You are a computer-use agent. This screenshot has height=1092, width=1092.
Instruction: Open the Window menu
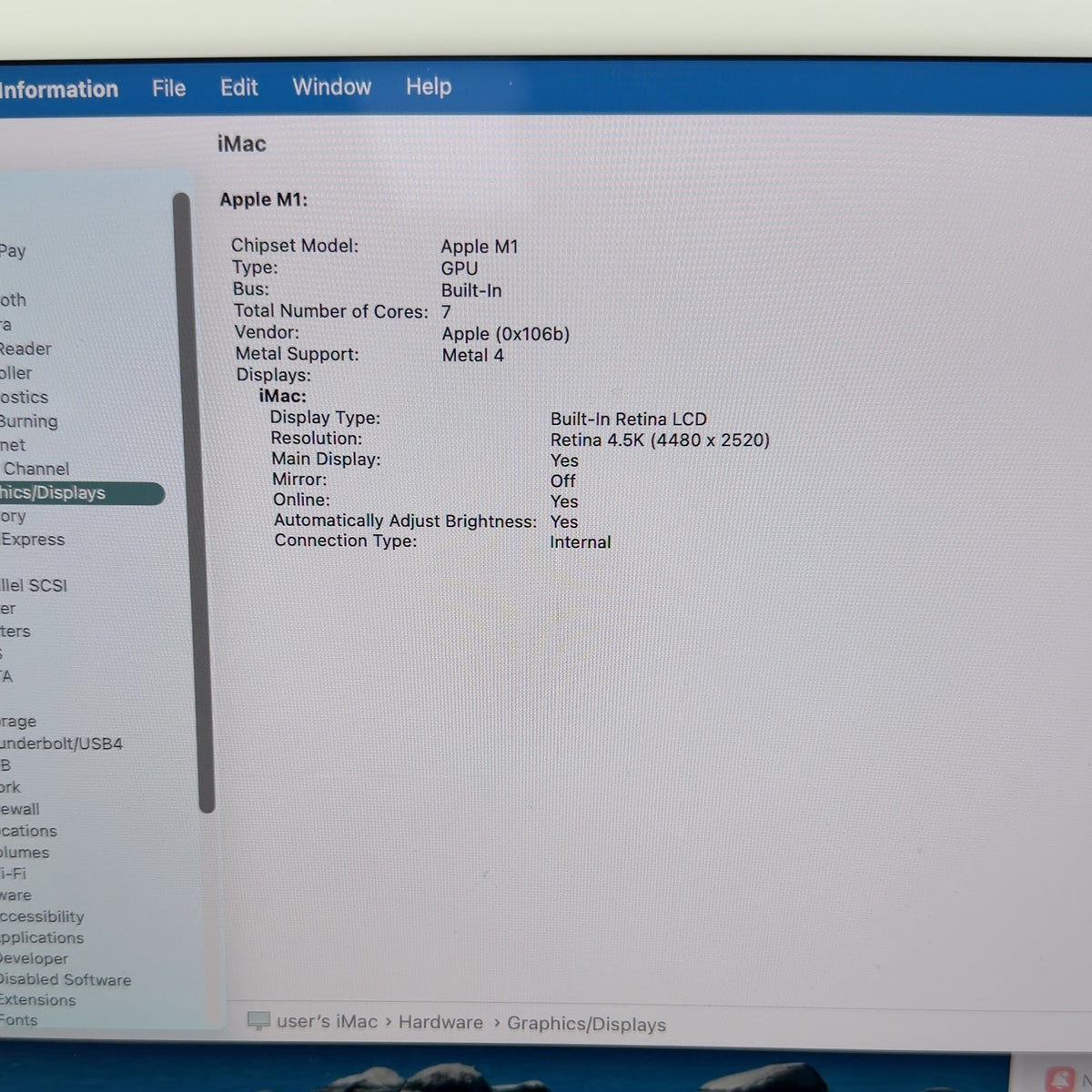point(331,86)
